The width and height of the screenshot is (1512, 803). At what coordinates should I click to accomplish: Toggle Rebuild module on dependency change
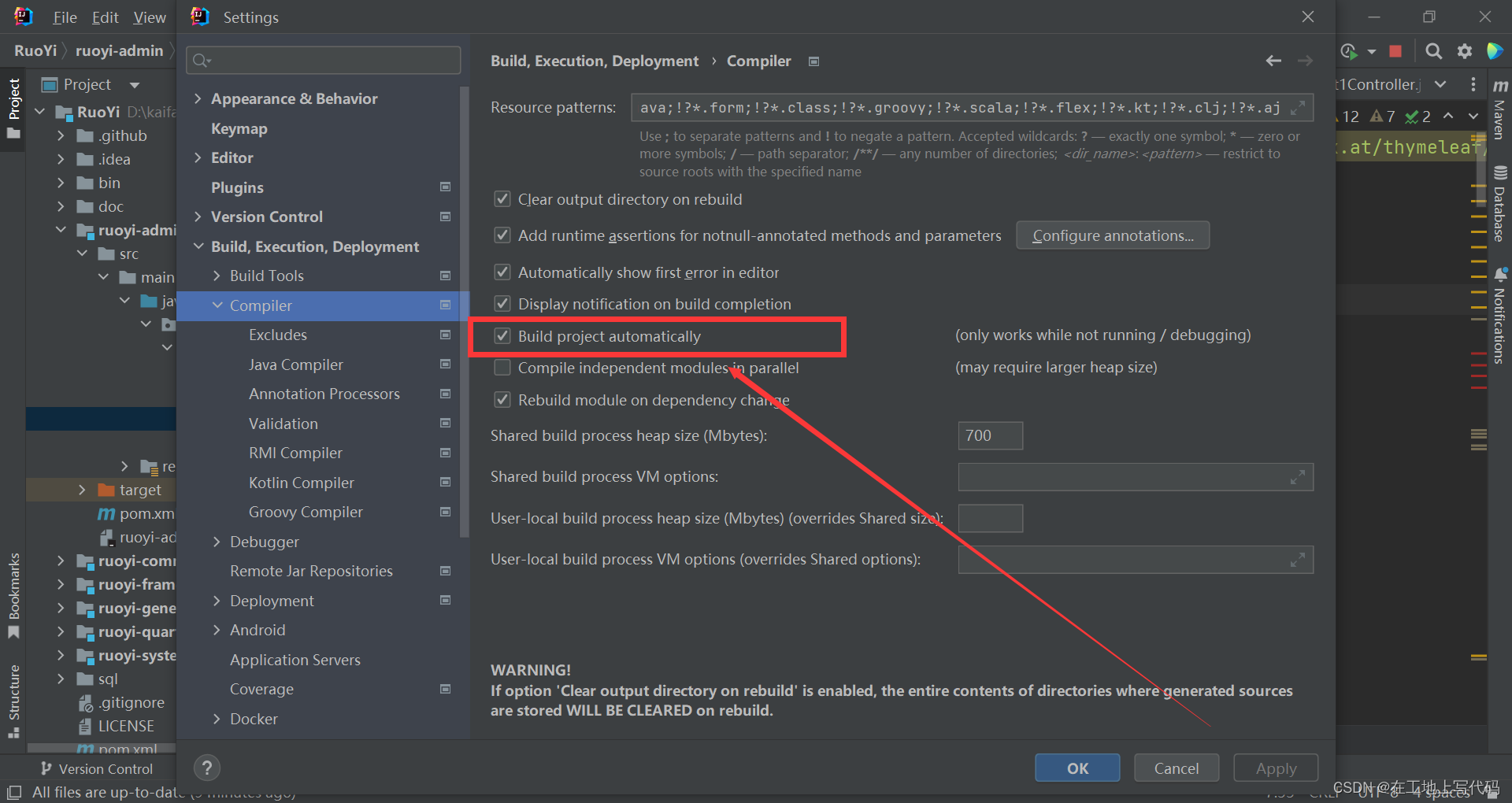pyautogui.click(x=502, y=400)
